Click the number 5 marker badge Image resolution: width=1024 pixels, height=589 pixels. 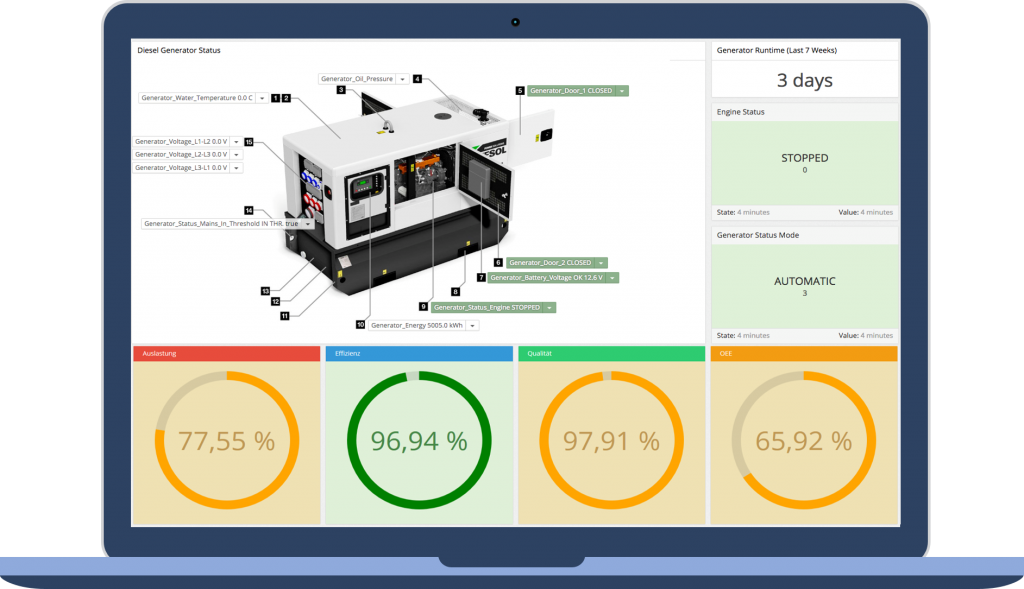(520, 91)
